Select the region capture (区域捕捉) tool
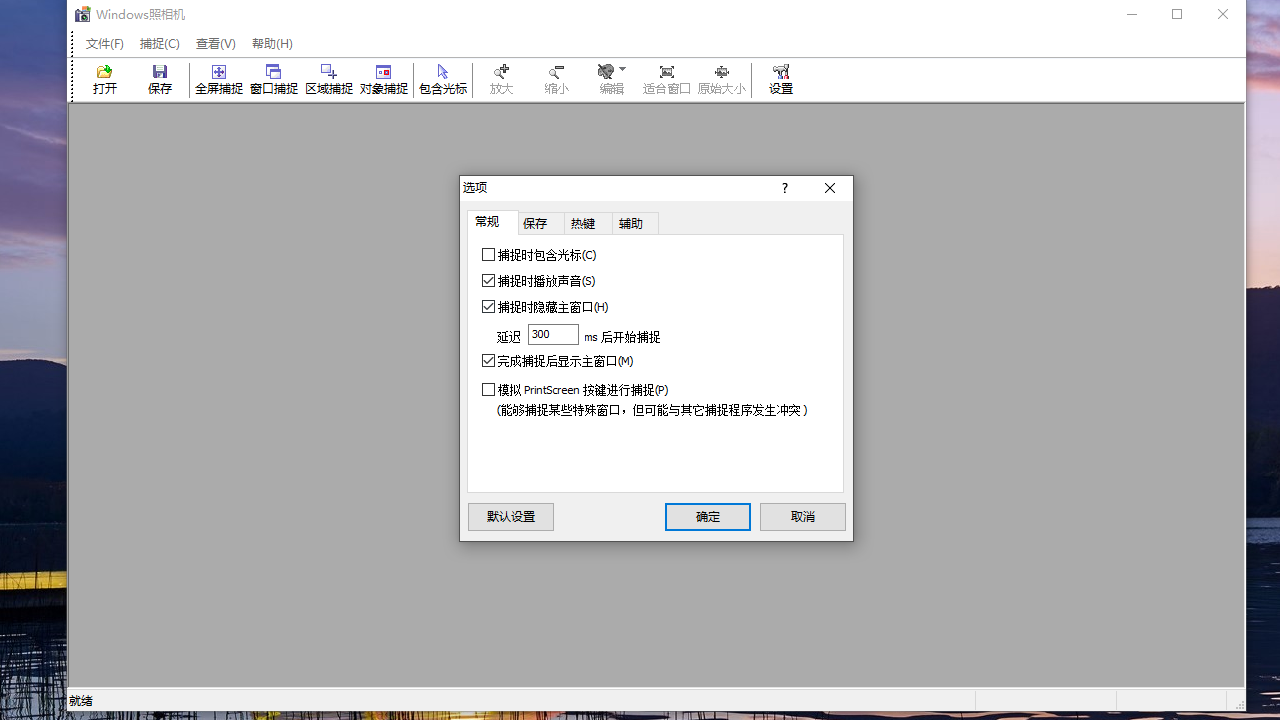This screenshot has width=1280, height=720. click(x=328, y=79)
